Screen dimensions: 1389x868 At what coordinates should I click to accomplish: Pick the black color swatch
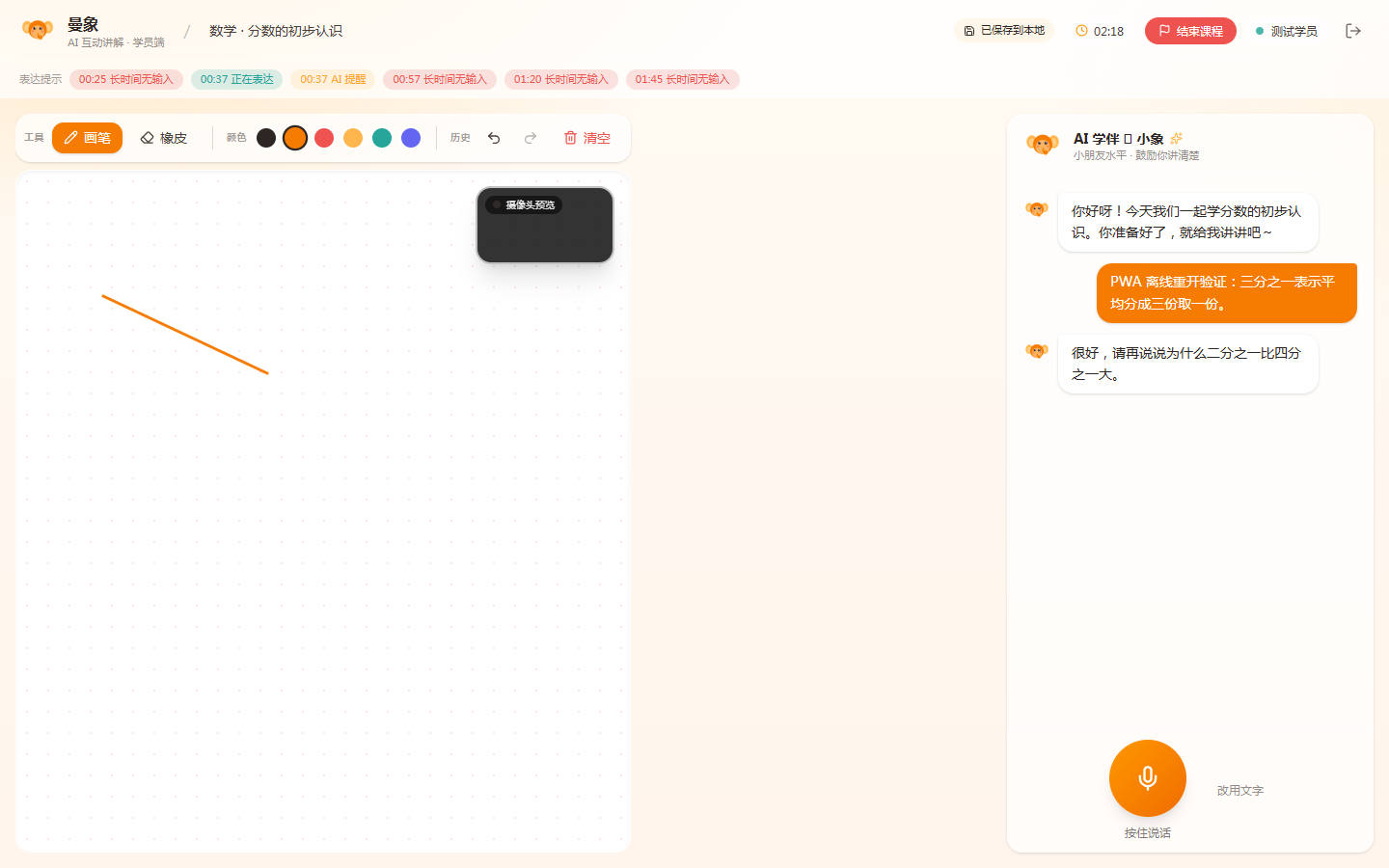click(x=266, y=138)
